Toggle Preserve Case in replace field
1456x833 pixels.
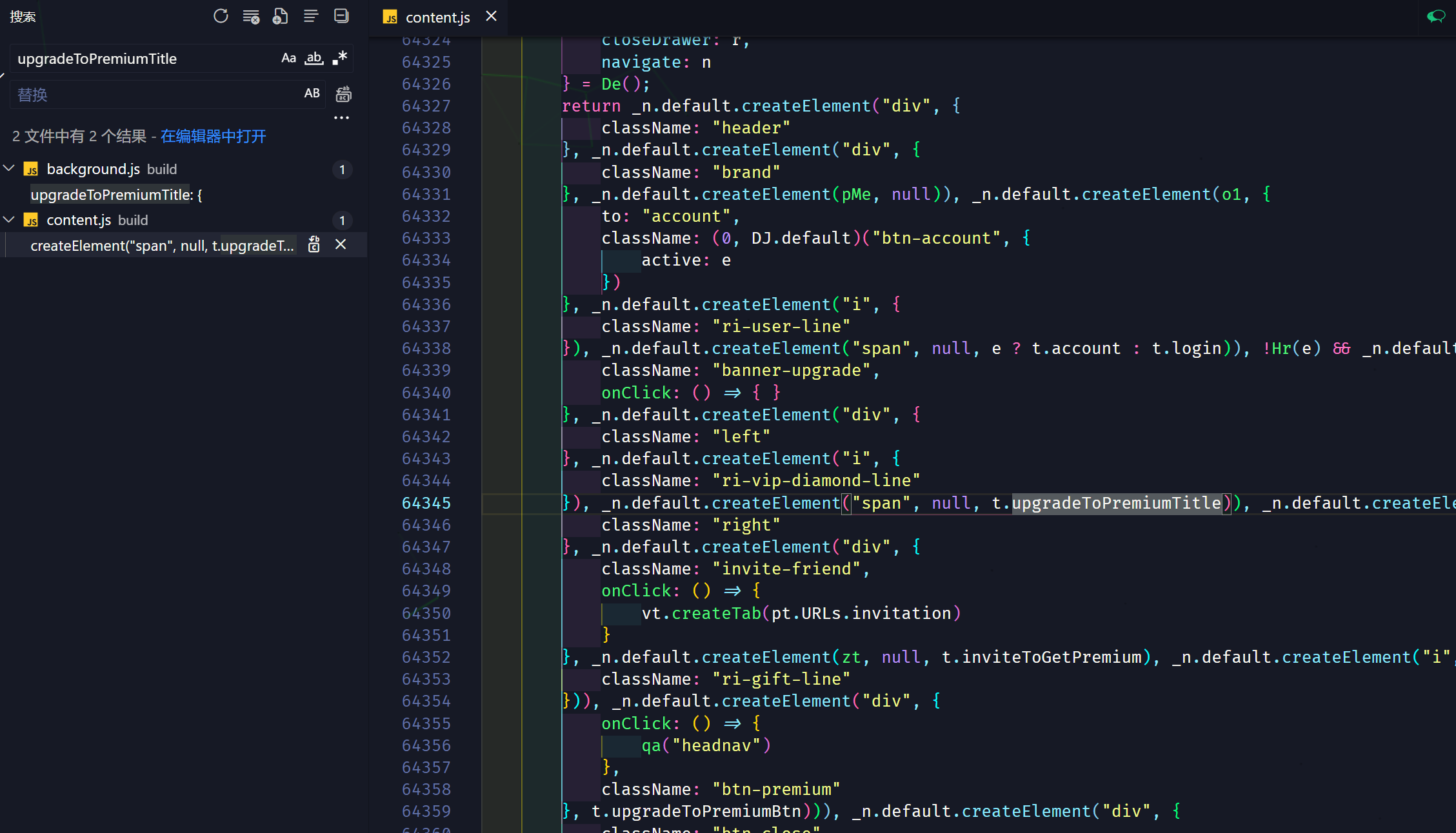(x=312, y=93)
